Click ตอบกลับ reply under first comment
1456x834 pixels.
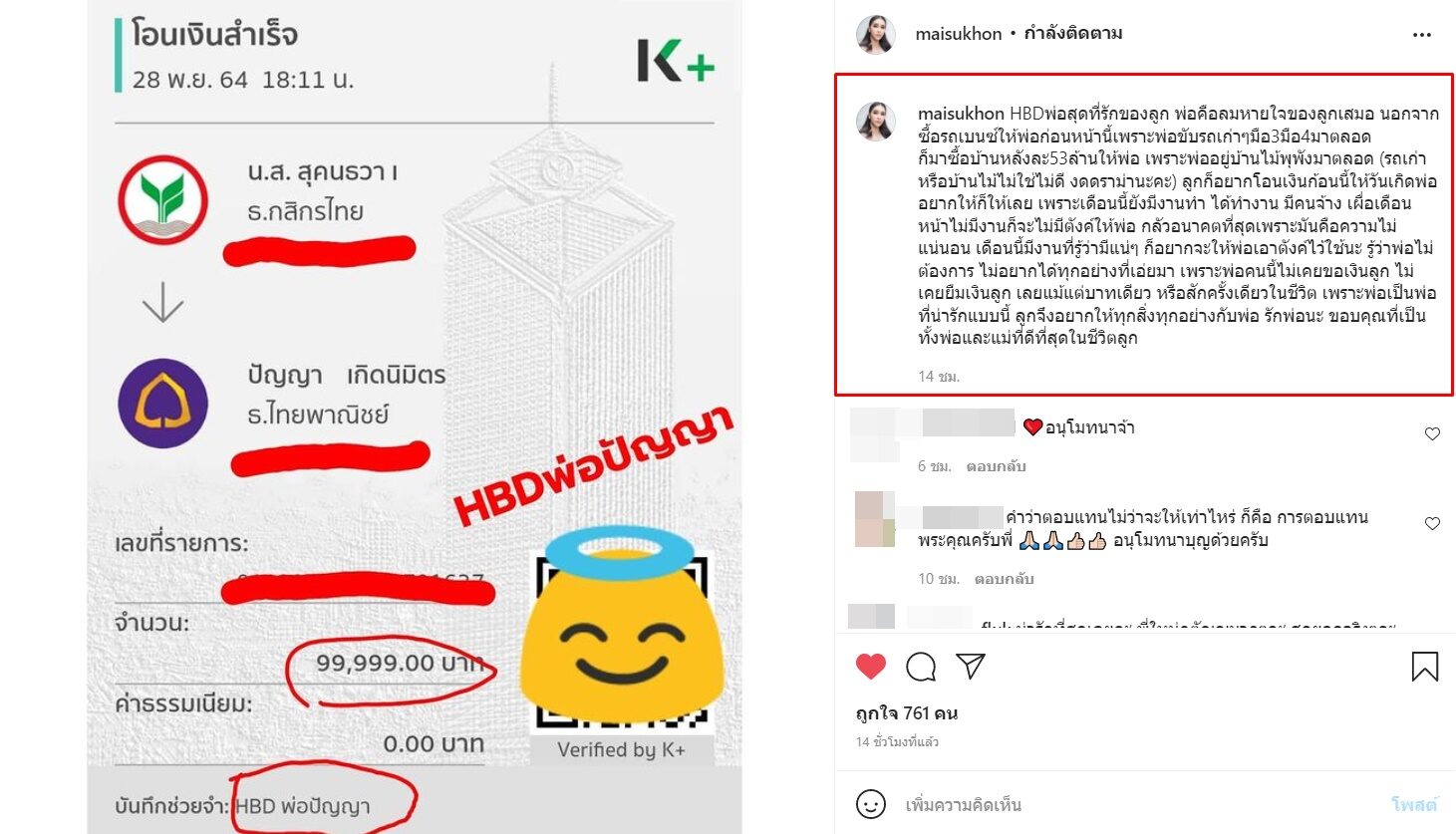pyautogui.click(x=996, y=466)
